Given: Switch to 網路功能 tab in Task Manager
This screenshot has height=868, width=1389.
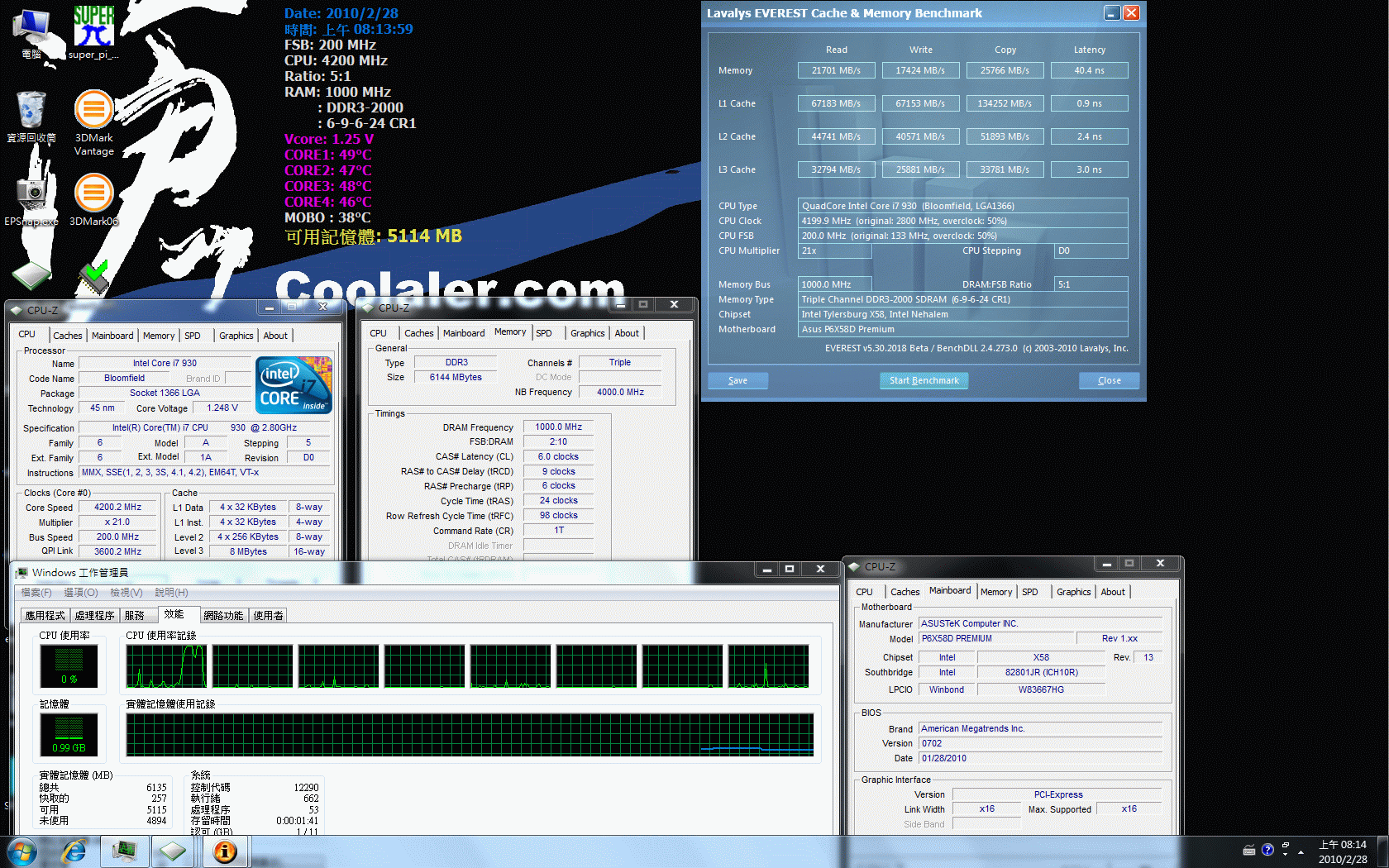Looking at the screenshot, I should [x=223, y=615].
